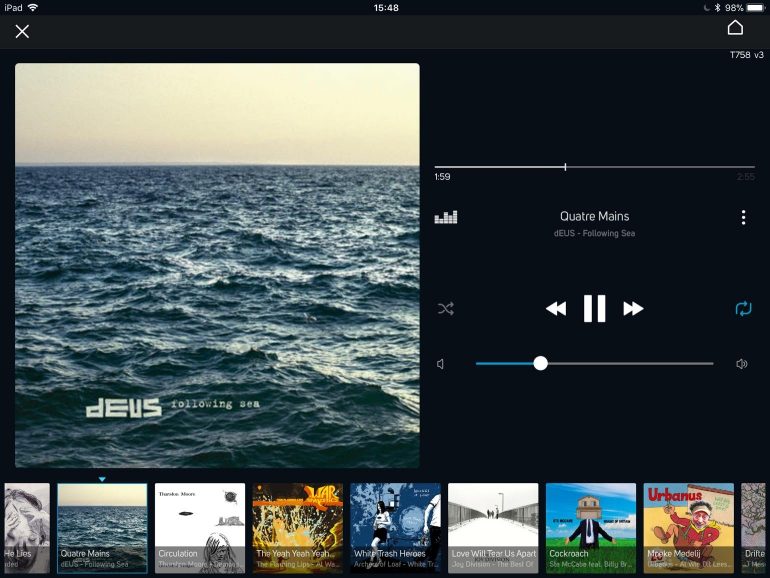Screen dimensions: 770x578
Task: Play Love Will Tear Us Apart
Action: pyautogui.click(x=493, y=528)
